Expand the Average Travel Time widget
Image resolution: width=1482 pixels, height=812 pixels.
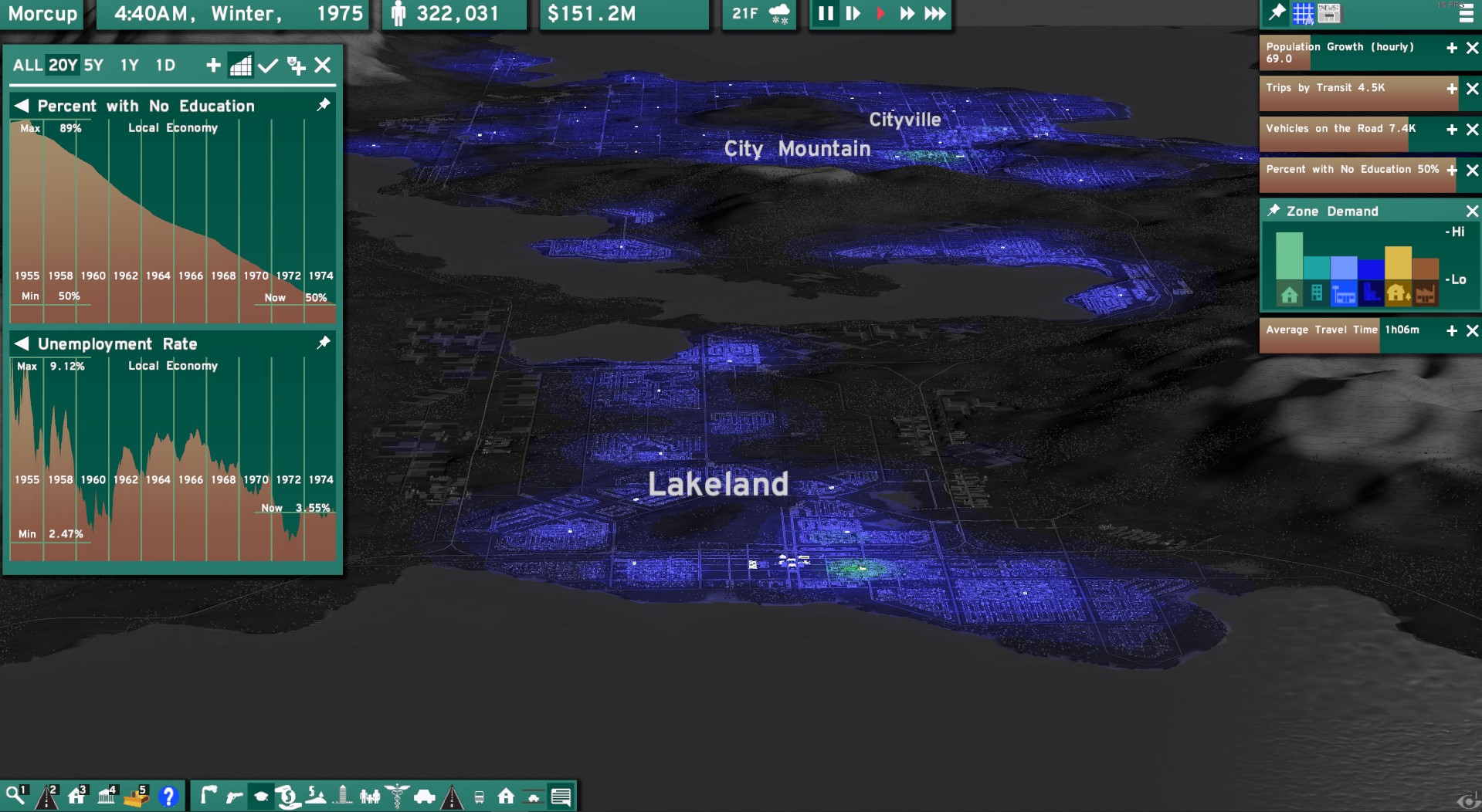[x=1452, y=330]
